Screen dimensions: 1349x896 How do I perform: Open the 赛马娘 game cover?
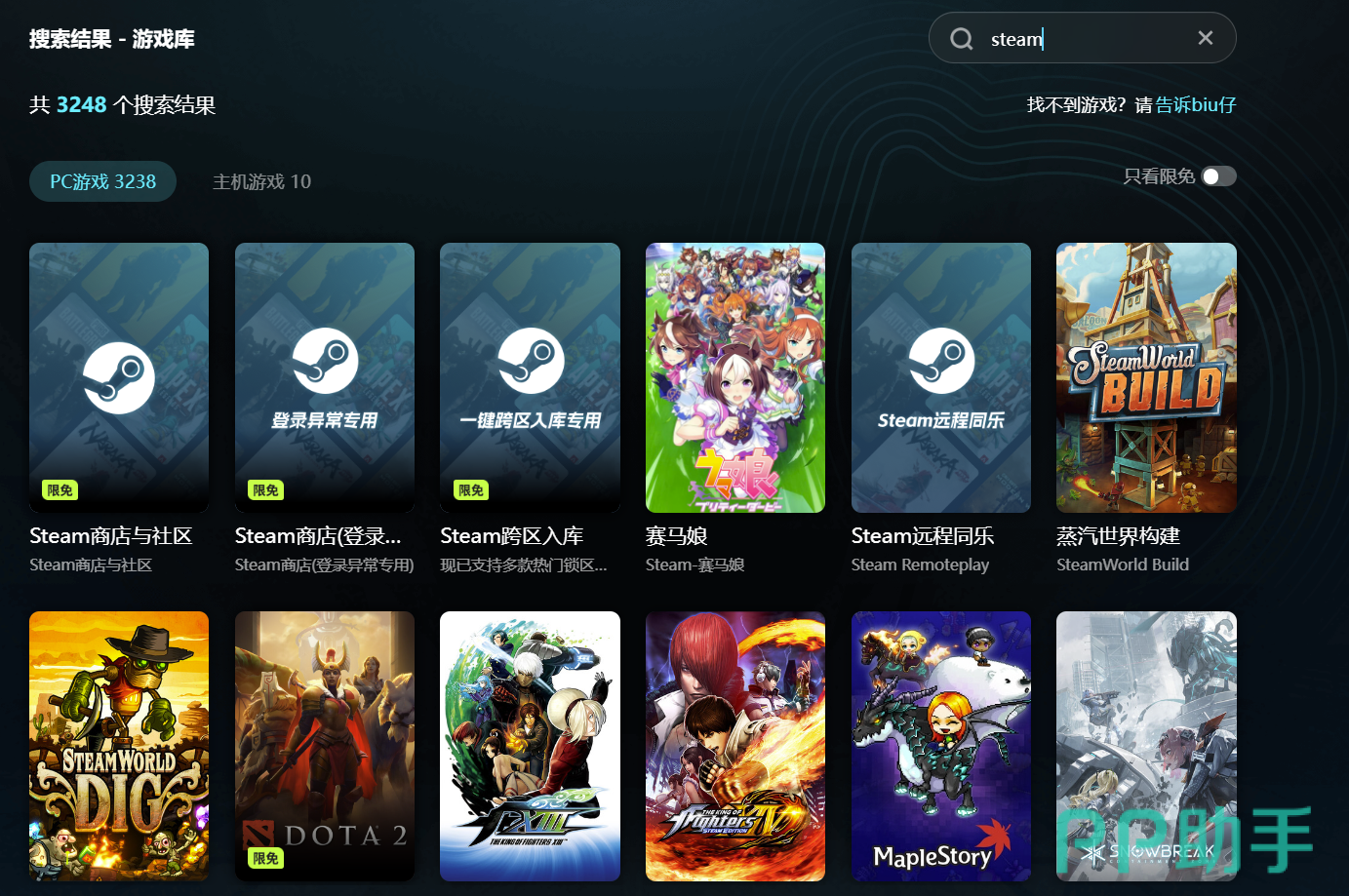tap(735, 377)
